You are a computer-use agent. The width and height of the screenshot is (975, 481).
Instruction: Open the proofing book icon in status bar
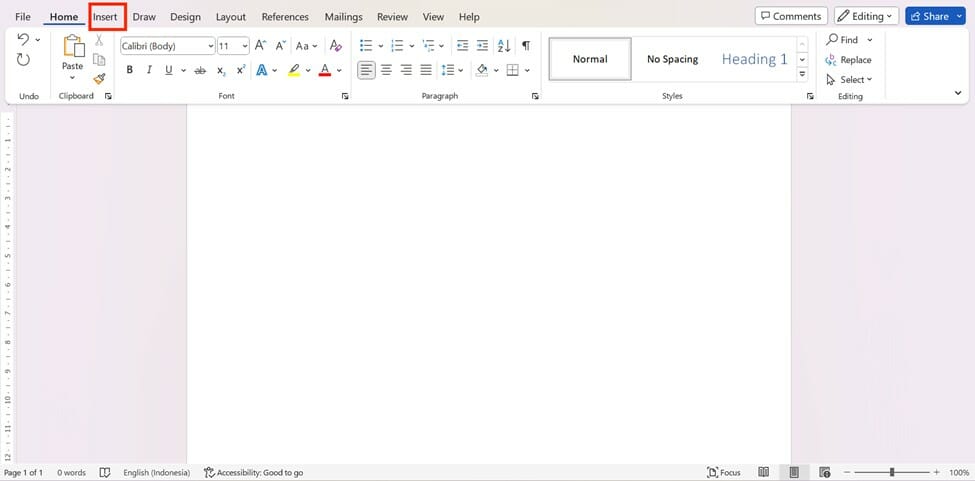(105, 473)
